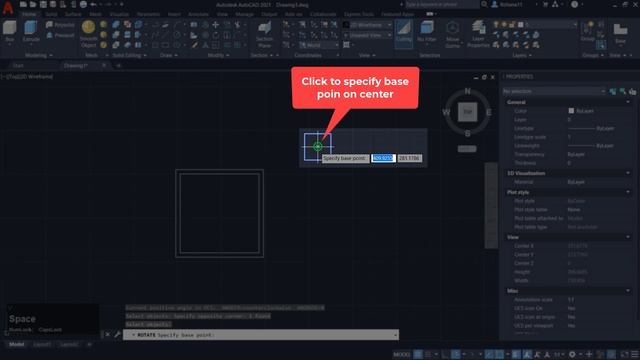Open workspace switching gear in status bar
Screen dimensions: 640x360
coord(572,354)
